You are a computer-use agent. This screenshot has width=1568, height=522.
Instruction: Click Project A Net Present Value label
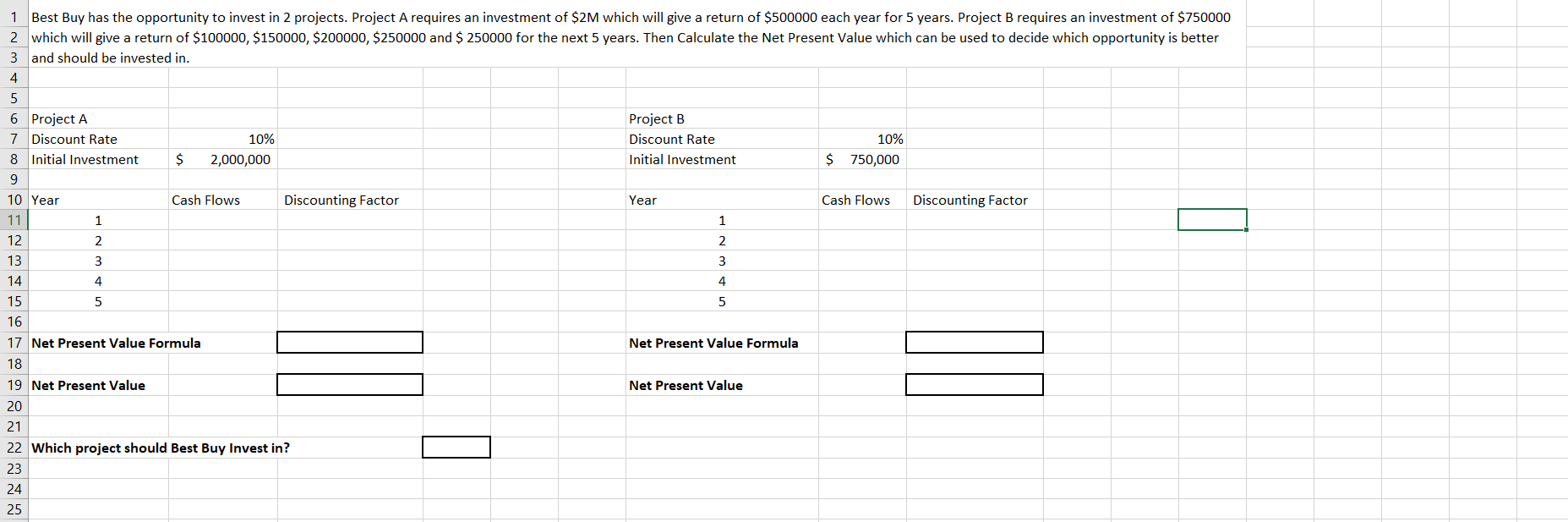(x=88, y=385)
